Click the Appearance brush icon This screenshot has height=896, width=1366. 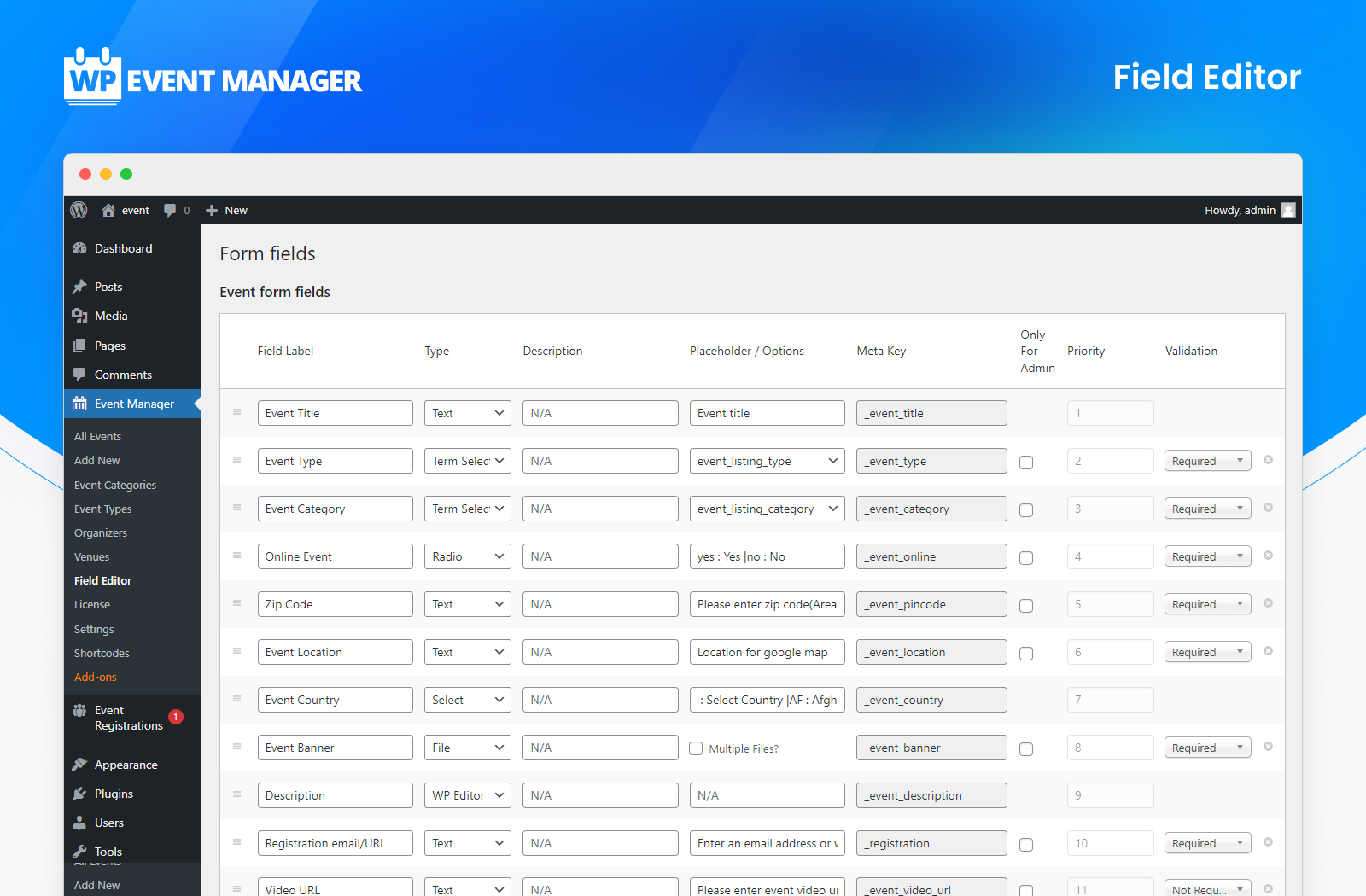tap(79, 765)
